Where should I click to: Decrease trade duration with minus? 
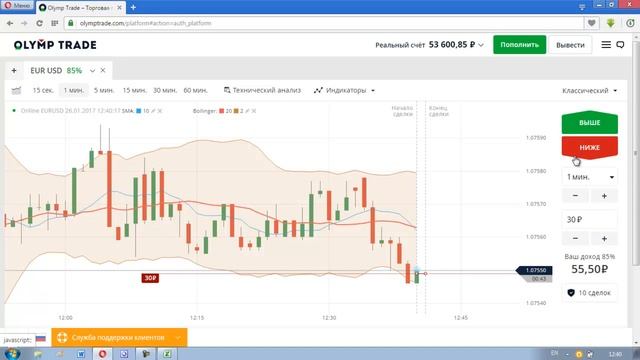[x=575, y=196]
